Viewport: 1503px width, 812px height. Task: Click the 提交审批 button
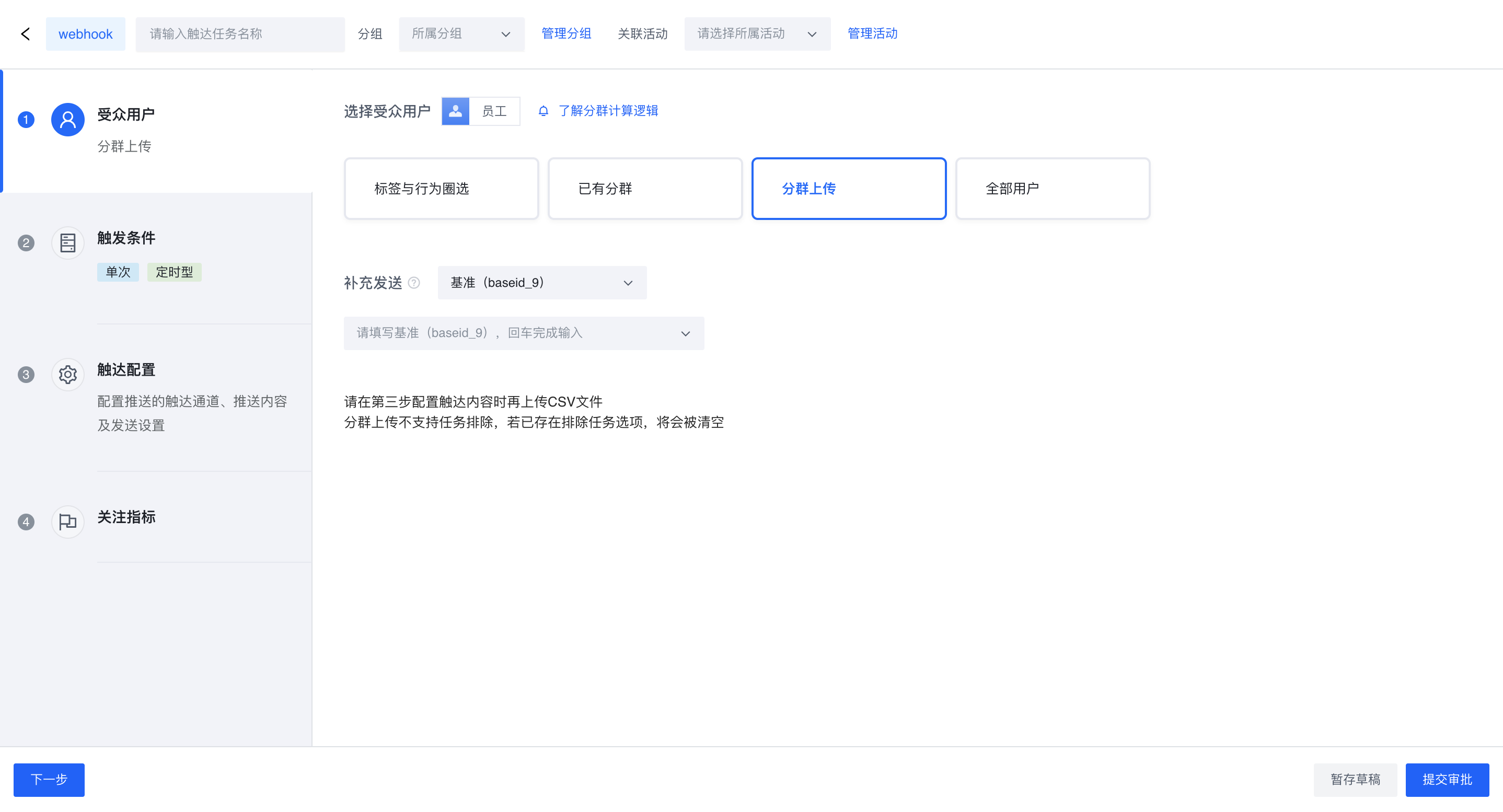pos(1447,779)
